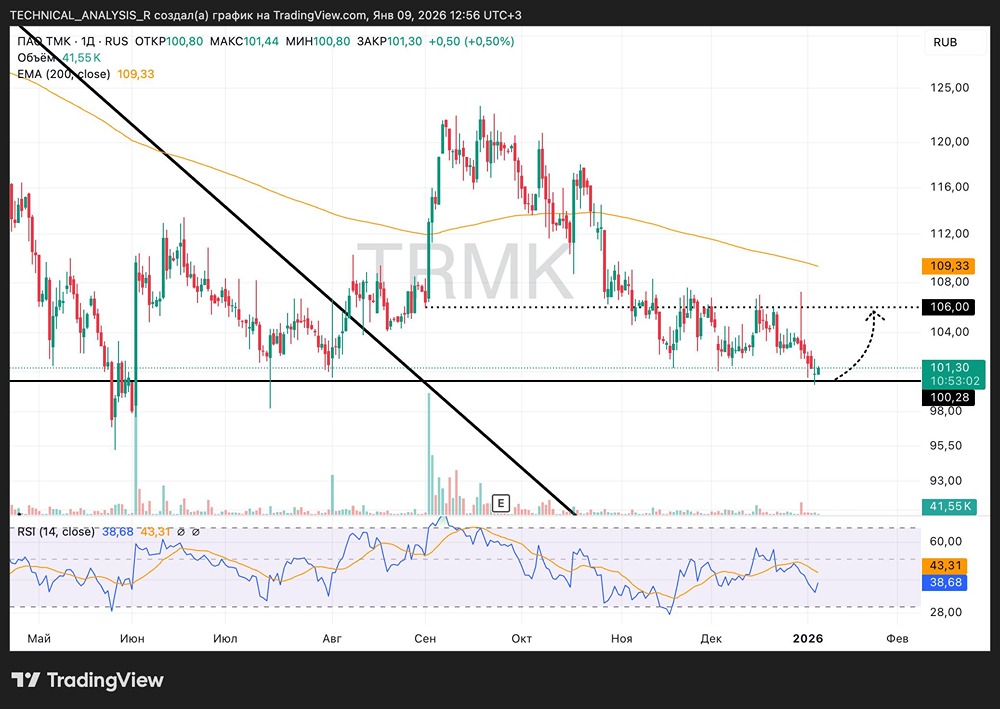The image size is (1000, 709).
Task: Click the 93,00 price axis label
Action: pos(946,481)
